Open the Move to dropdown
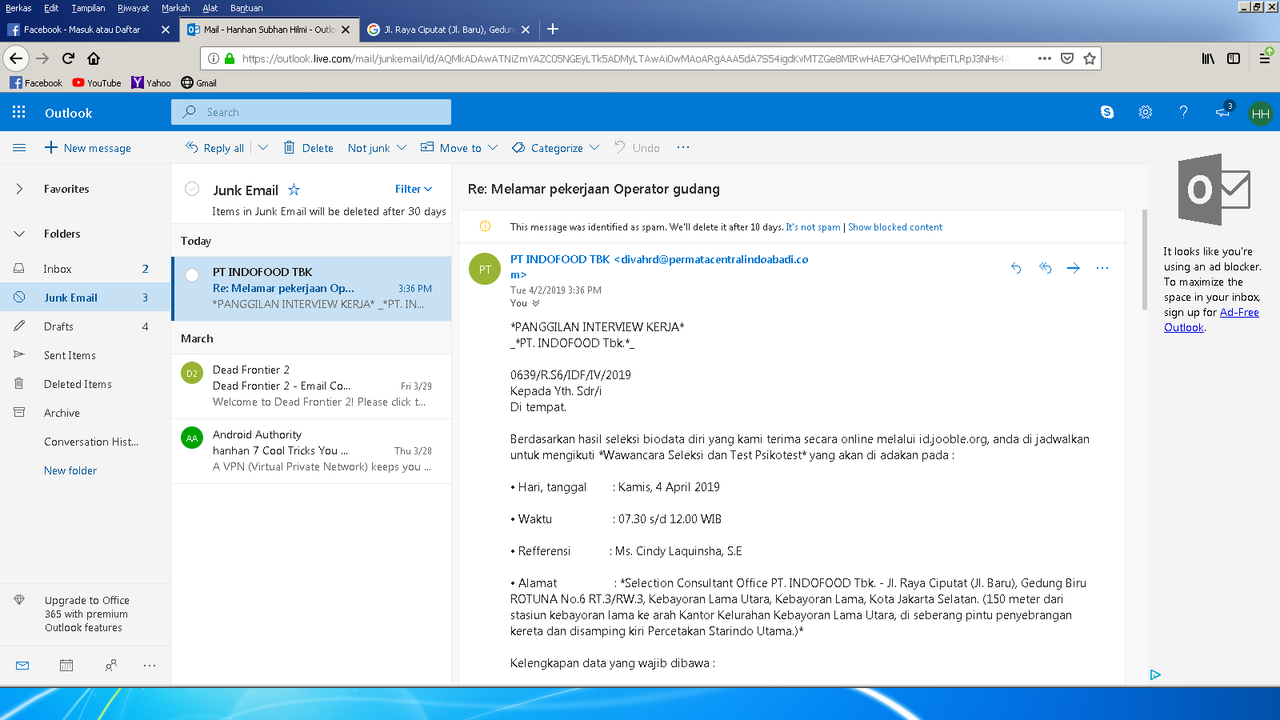The height and width of the screenshot is (720, 1280). [459, 147]
